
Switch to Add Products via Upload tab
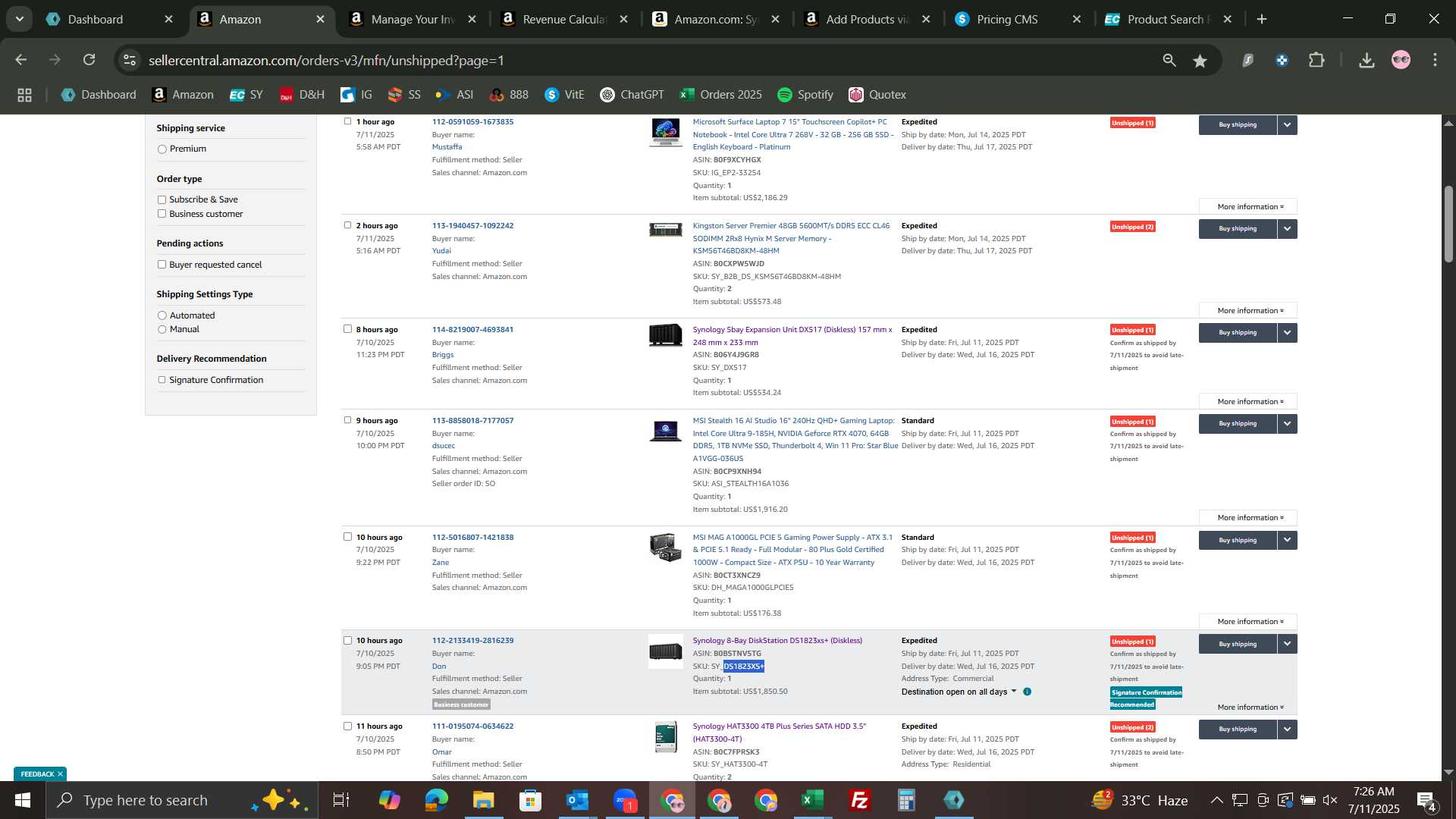coord(868,20)
